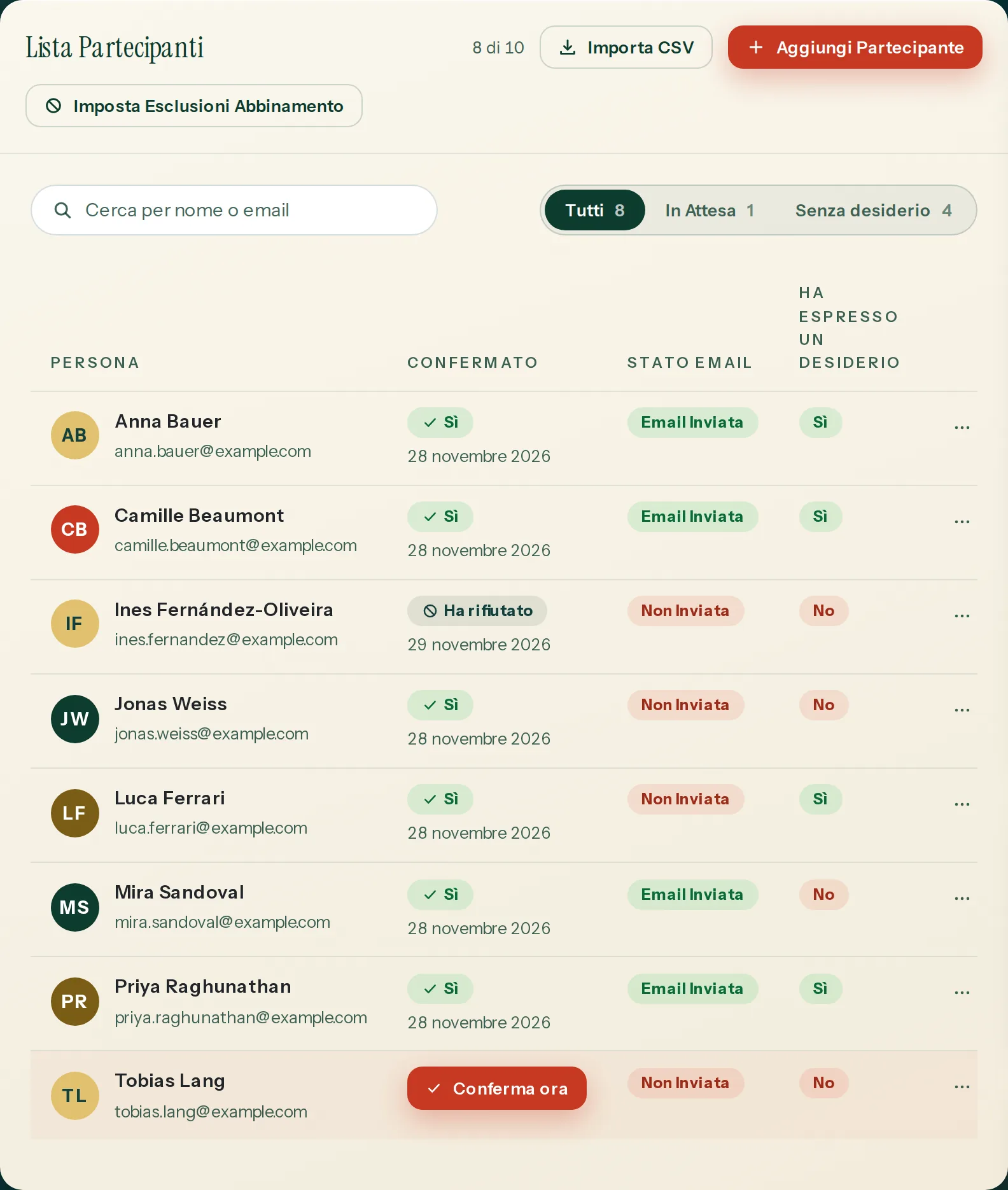Click Importa CSV button

(626, 47)
